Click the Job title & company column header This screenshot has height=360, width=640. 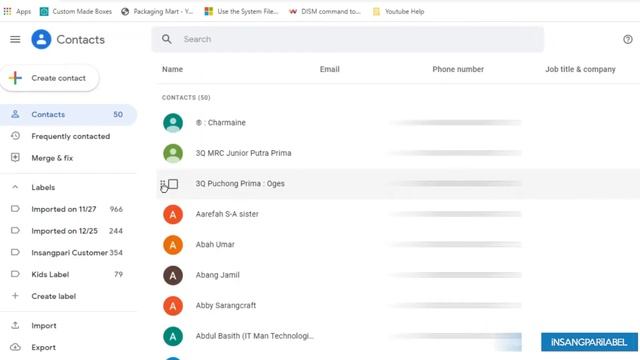coord(580,69)
